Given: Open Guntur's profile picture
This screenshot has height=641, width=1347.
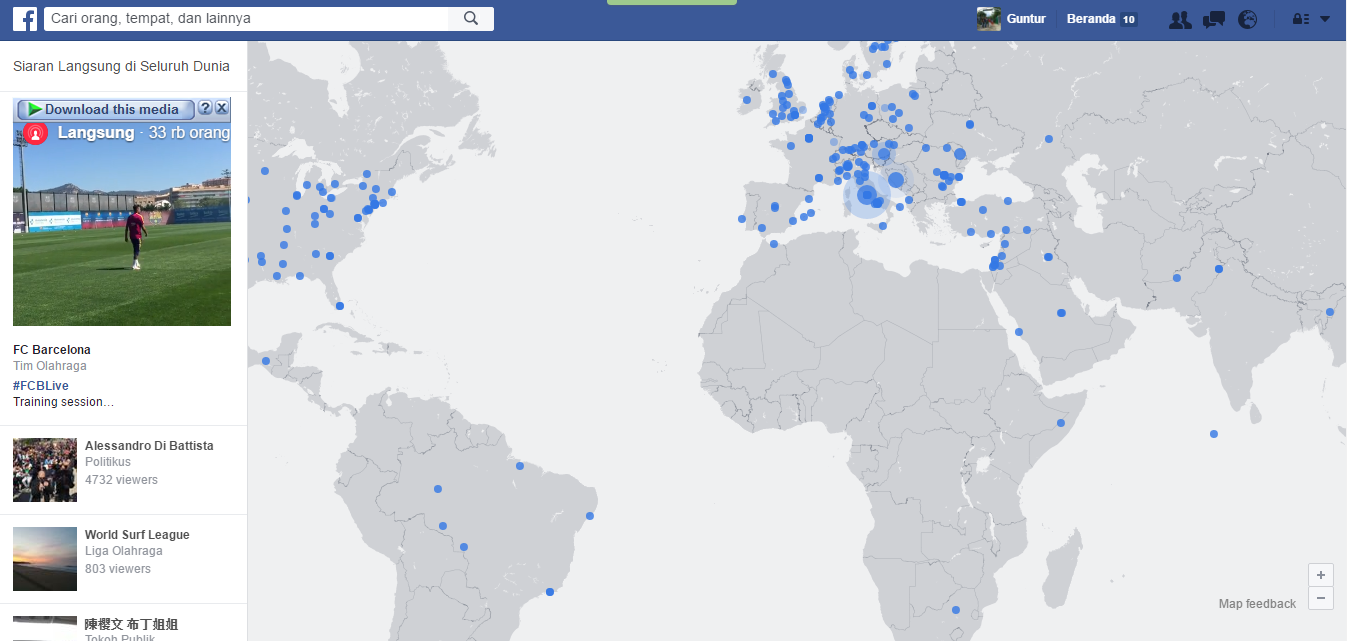Looking at the screenshot, I should (x=989, y=19).
